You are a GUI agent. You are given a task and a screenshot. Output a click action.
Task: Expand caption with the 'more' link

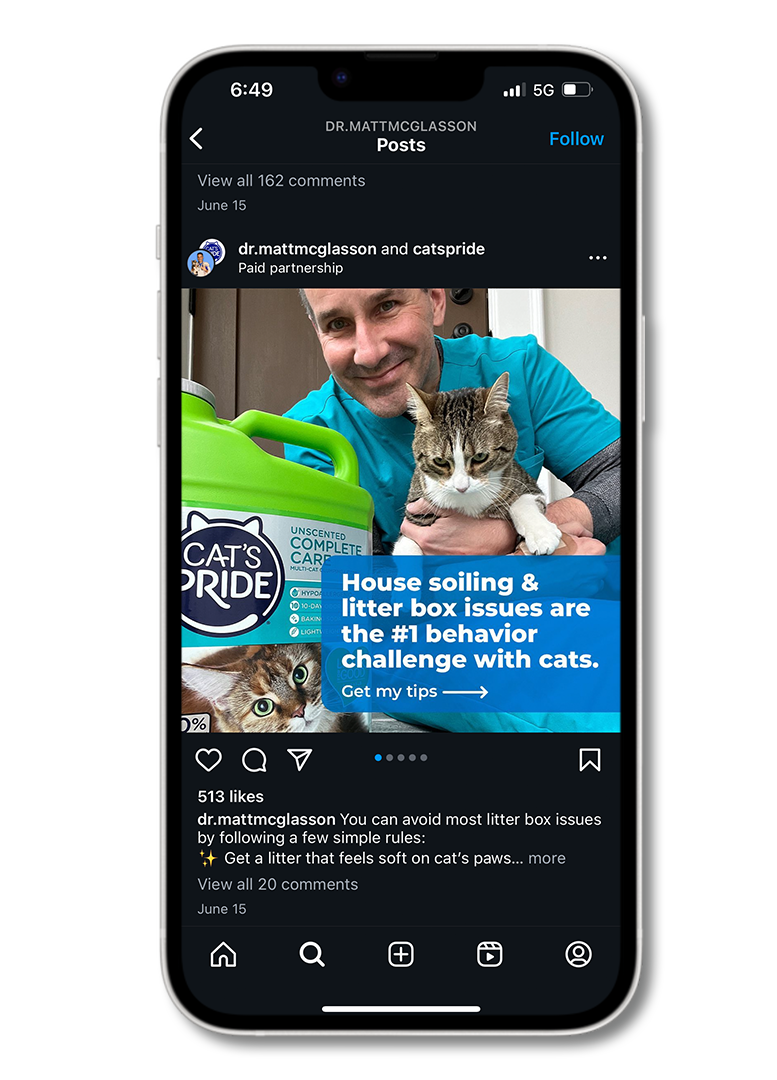tap(547, 858)
